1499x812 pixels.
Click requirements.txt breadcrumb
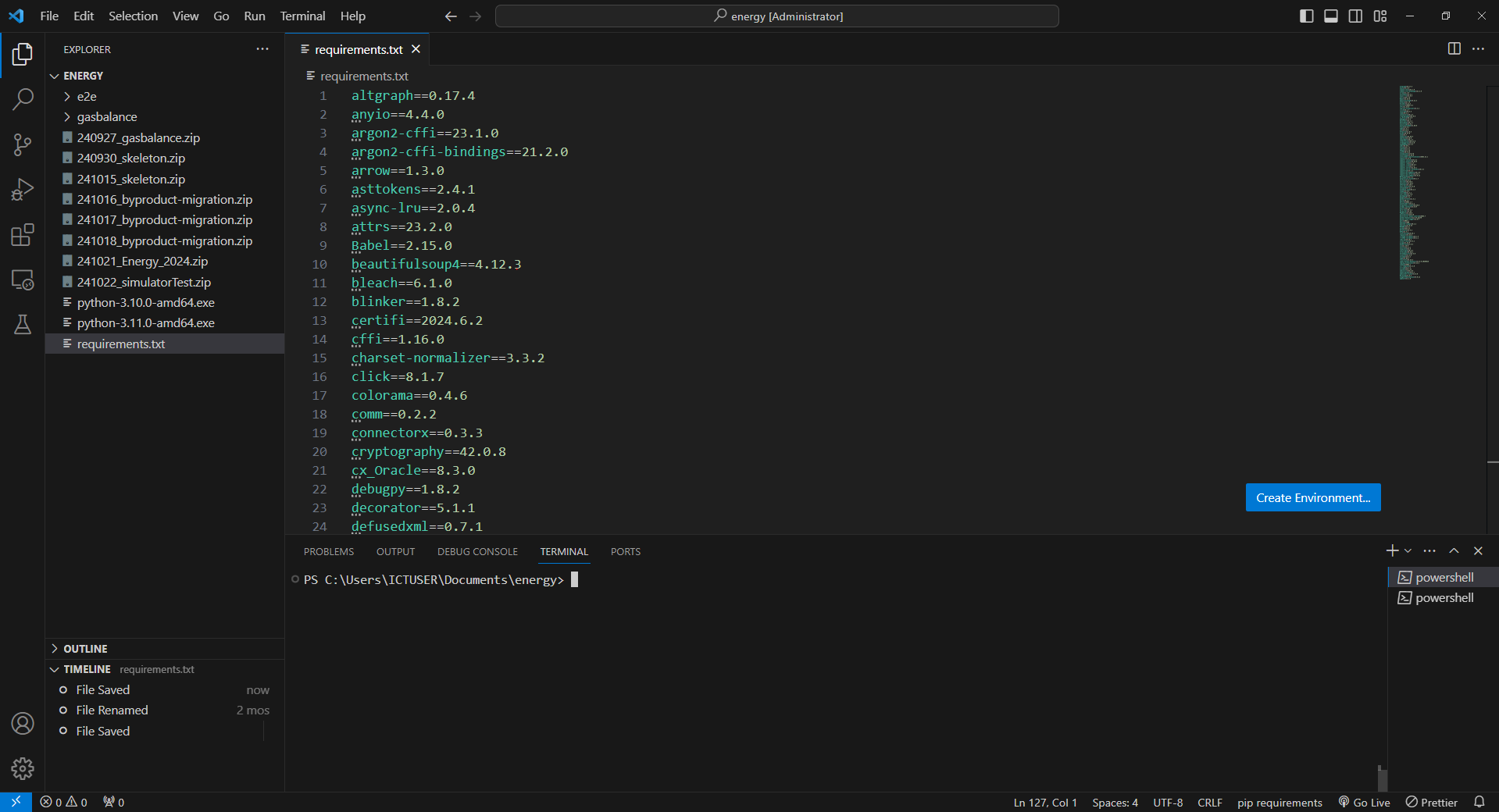pyautogui.click(x=364, y=76)
